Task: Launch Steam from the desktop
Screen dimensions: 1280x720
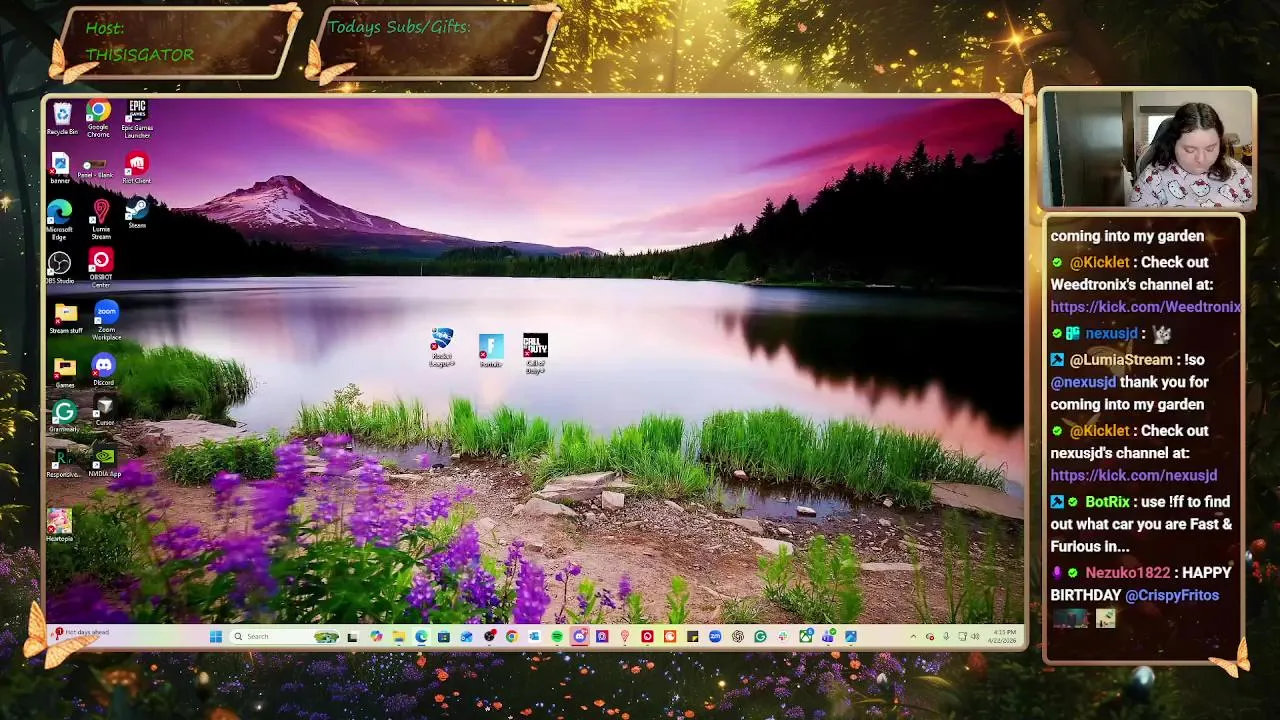Action: 137,214
